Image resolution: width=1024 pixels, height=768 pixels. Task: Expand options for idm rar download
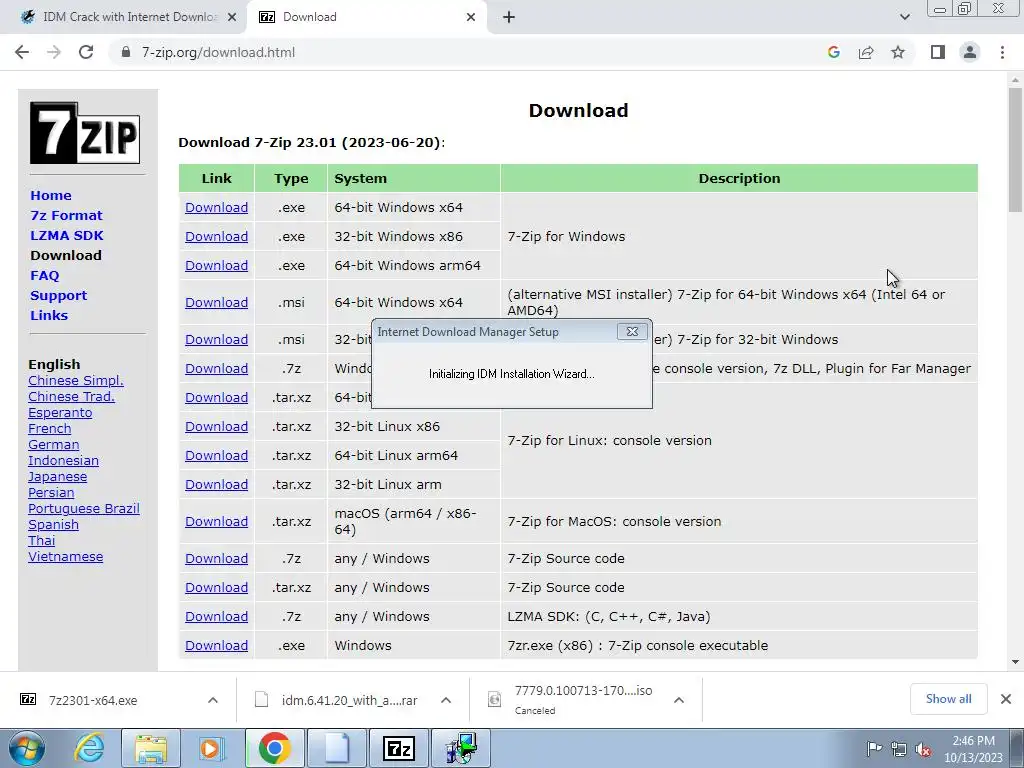coord(446,700)
